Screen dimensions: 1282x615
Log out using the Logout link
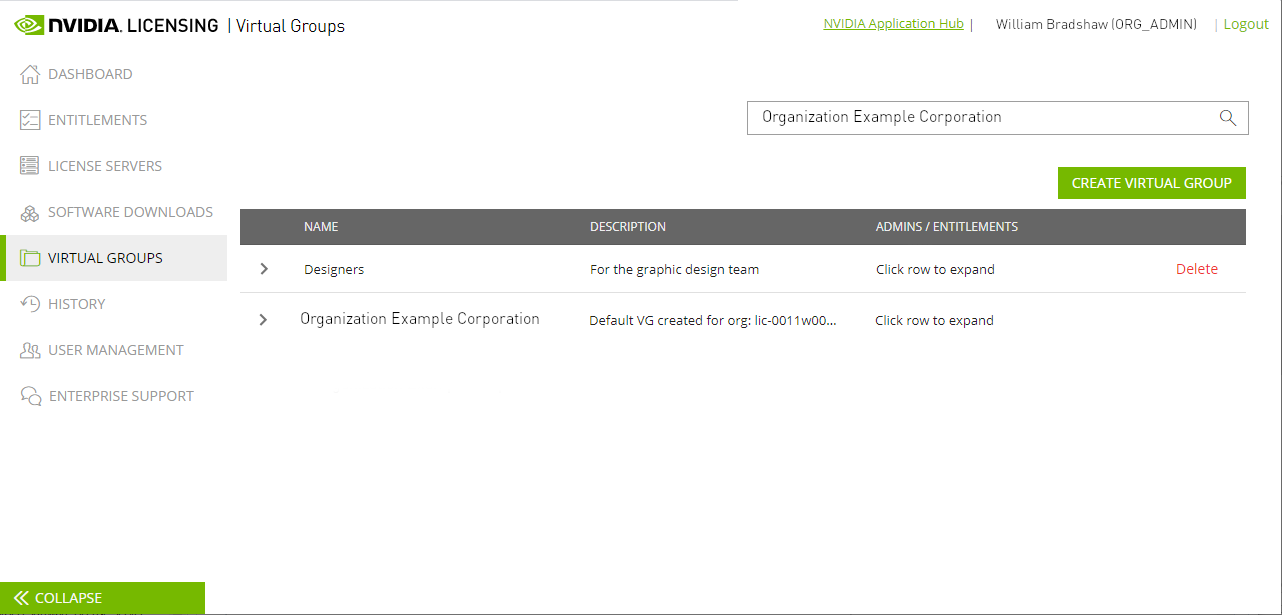point(1245,24)
